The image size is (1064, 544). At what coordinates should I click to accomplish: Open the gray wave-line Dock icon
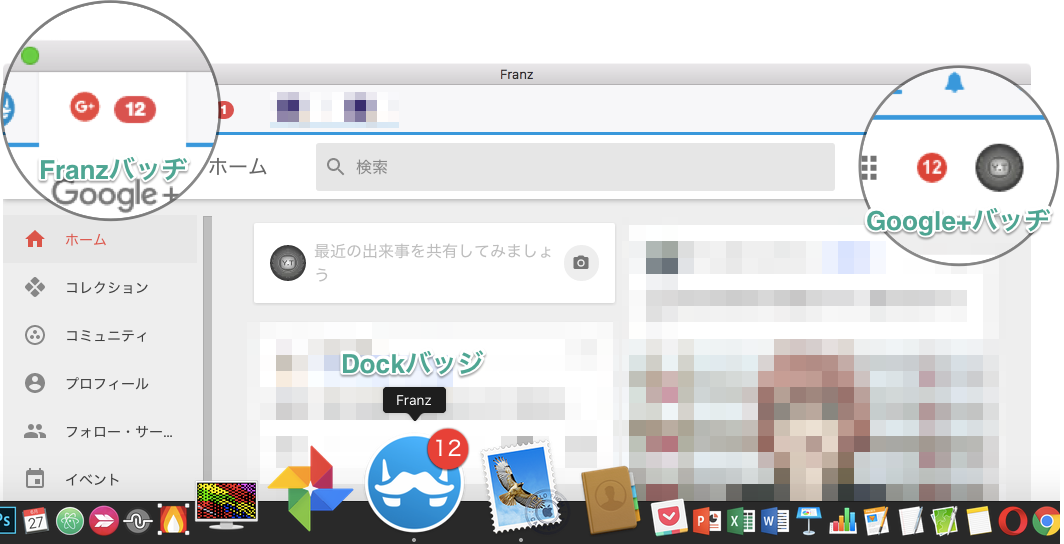pyautogui.click(x=138, y=521)
